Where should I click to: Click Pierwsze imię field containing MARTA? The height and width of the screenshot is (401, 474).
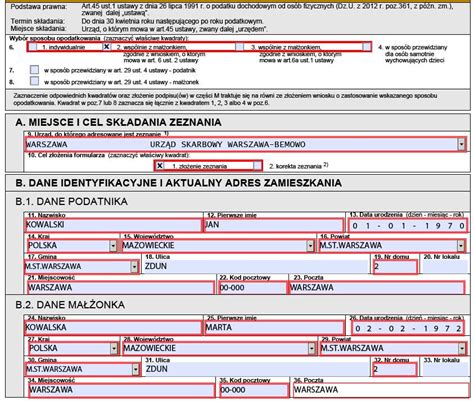[274, 328]
